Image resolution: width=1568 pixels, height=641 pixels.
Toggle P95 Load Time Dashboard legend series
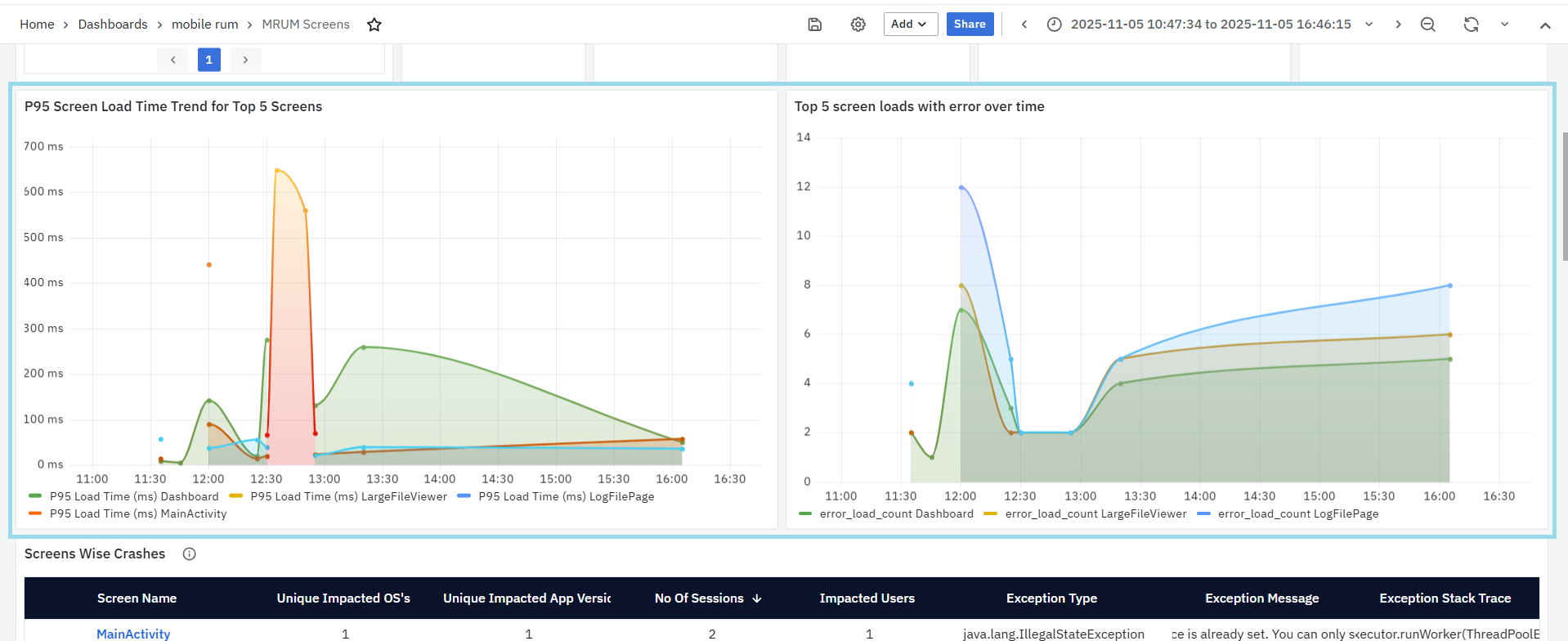point(134,496)
